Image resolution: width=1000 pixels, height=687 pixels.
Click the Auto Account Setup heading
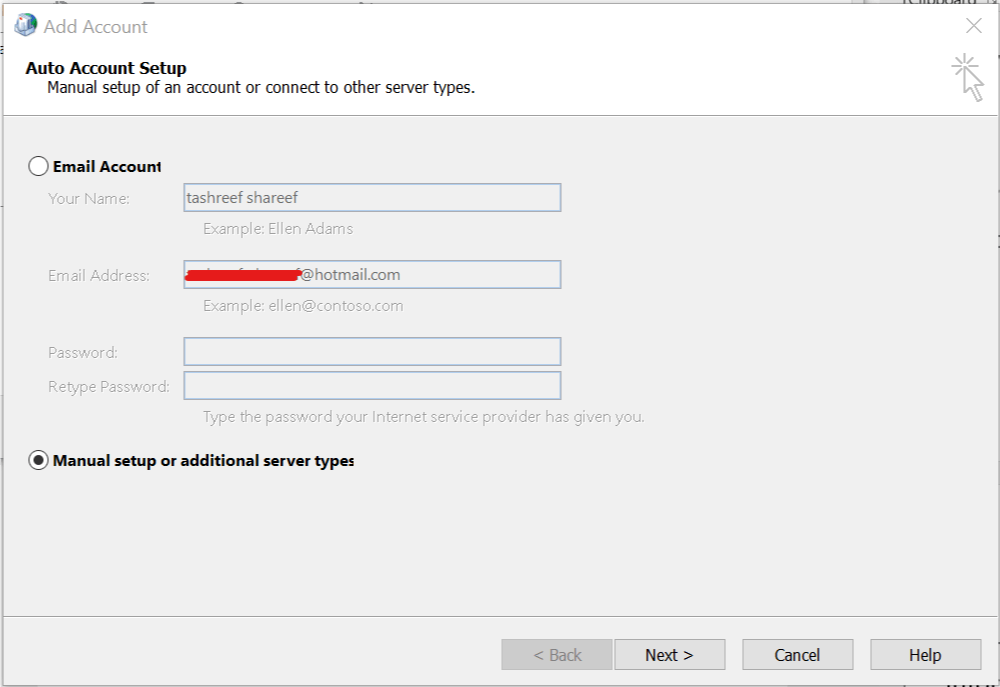point(106,68)
